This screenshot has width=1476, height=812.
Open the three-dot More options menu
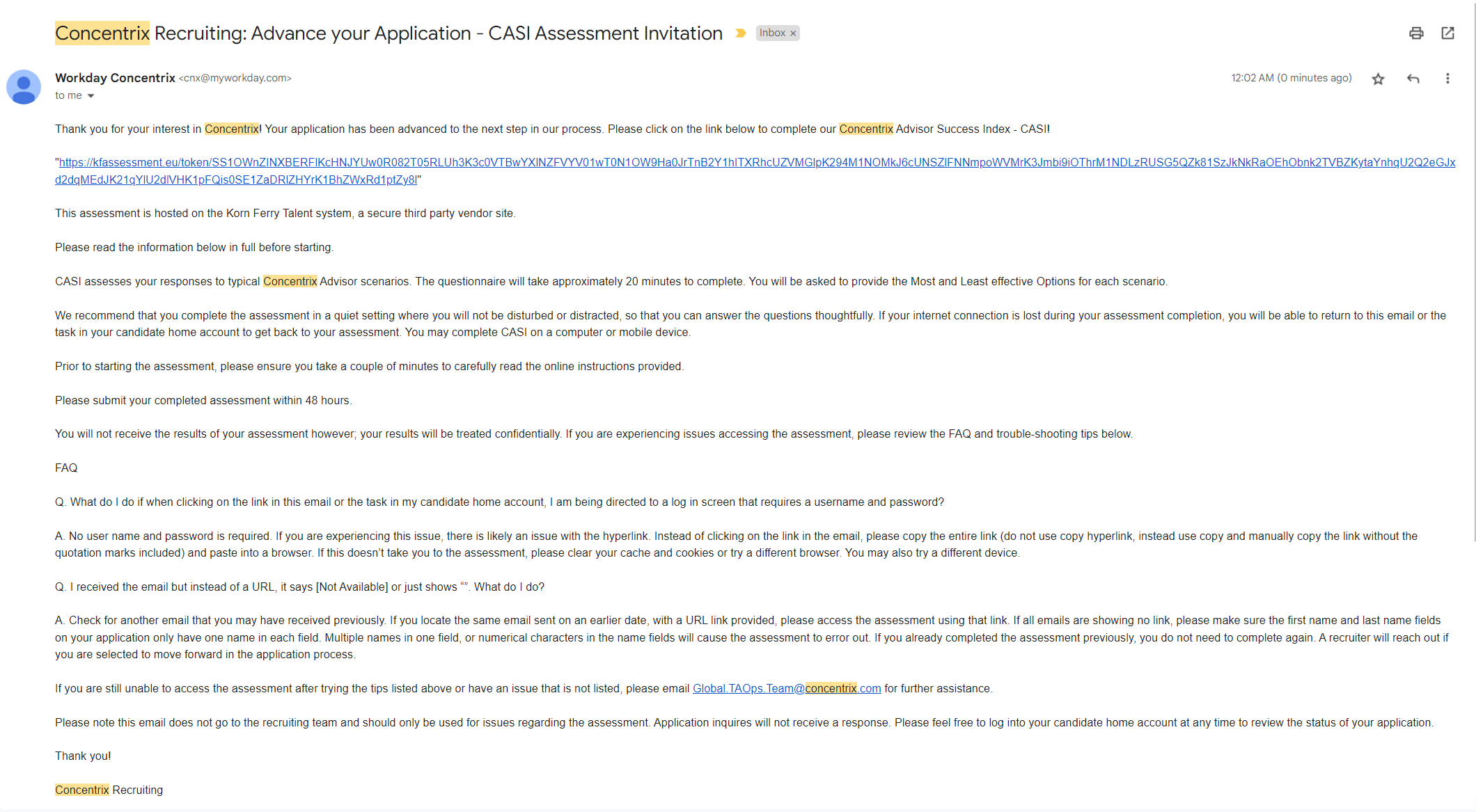(x=1447, y=79)
